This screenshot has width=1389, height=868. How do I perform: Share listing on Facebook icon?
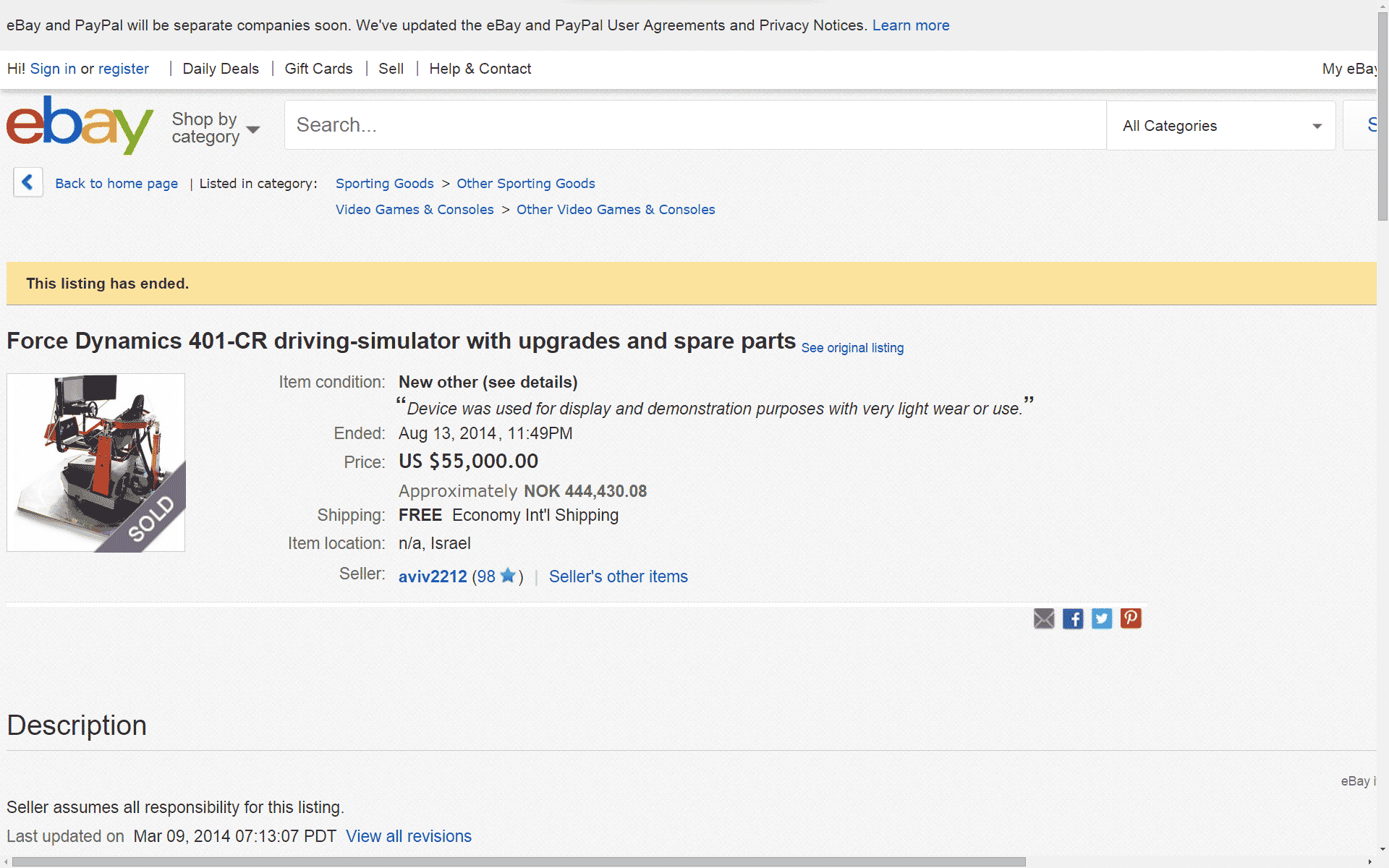pos(1073,618)
